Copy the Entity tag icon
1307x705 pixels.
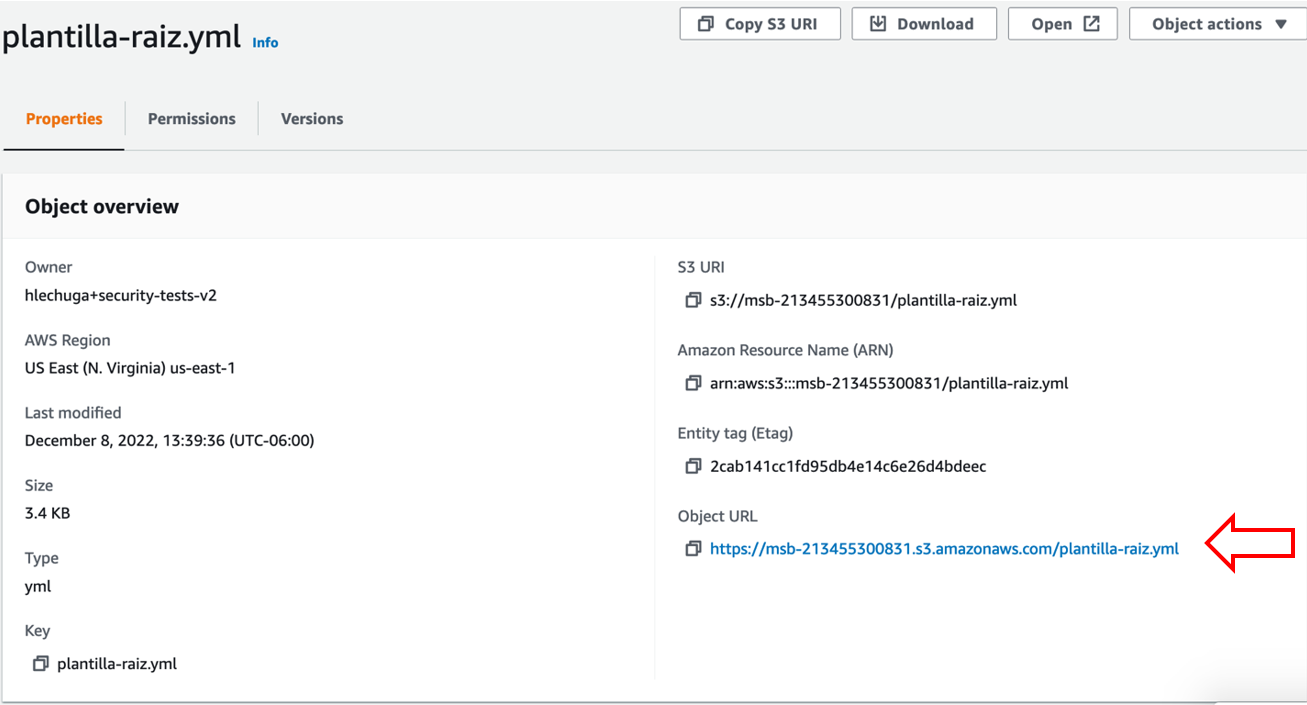693,466
